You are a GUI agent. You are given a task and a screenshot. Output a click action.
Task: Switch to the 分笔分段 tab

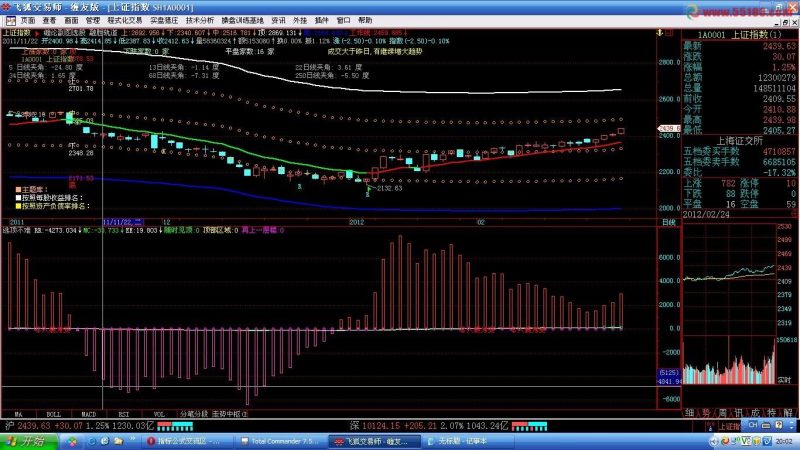[194, 414]
